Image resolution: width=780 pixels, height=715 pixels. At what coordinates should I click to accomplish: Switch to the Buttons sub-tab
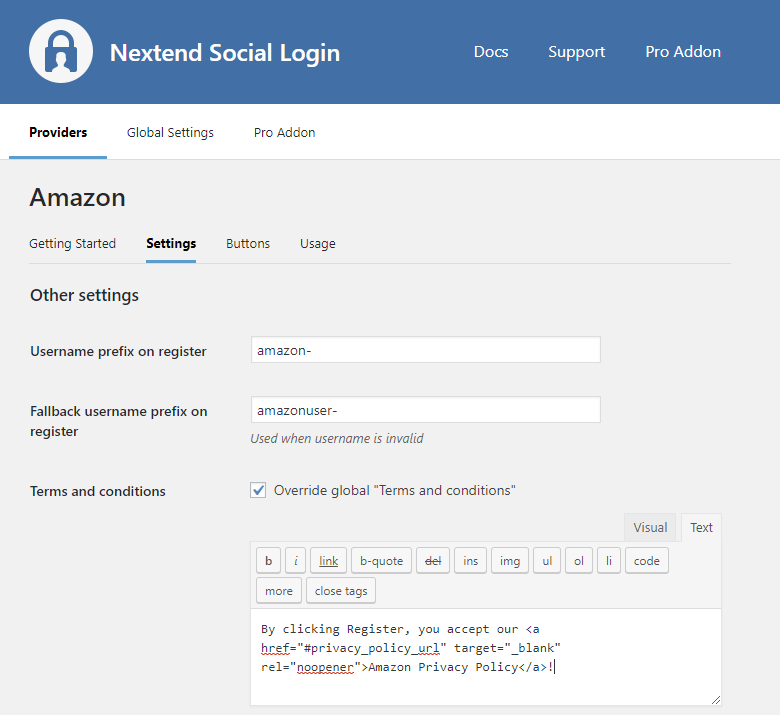click(x=248, y=243)
